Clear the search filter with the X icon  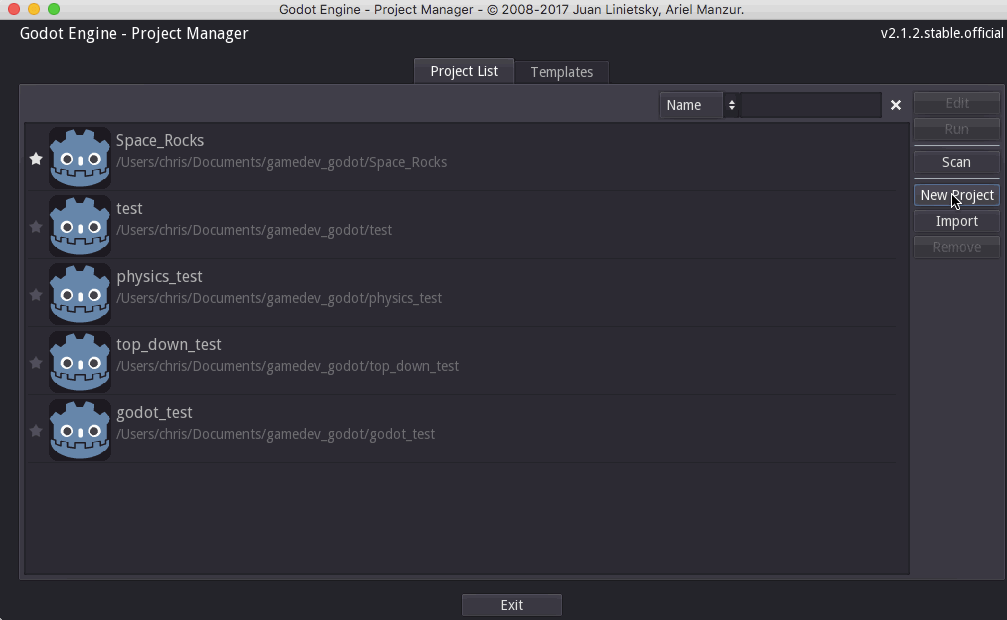tap(896, 105)
